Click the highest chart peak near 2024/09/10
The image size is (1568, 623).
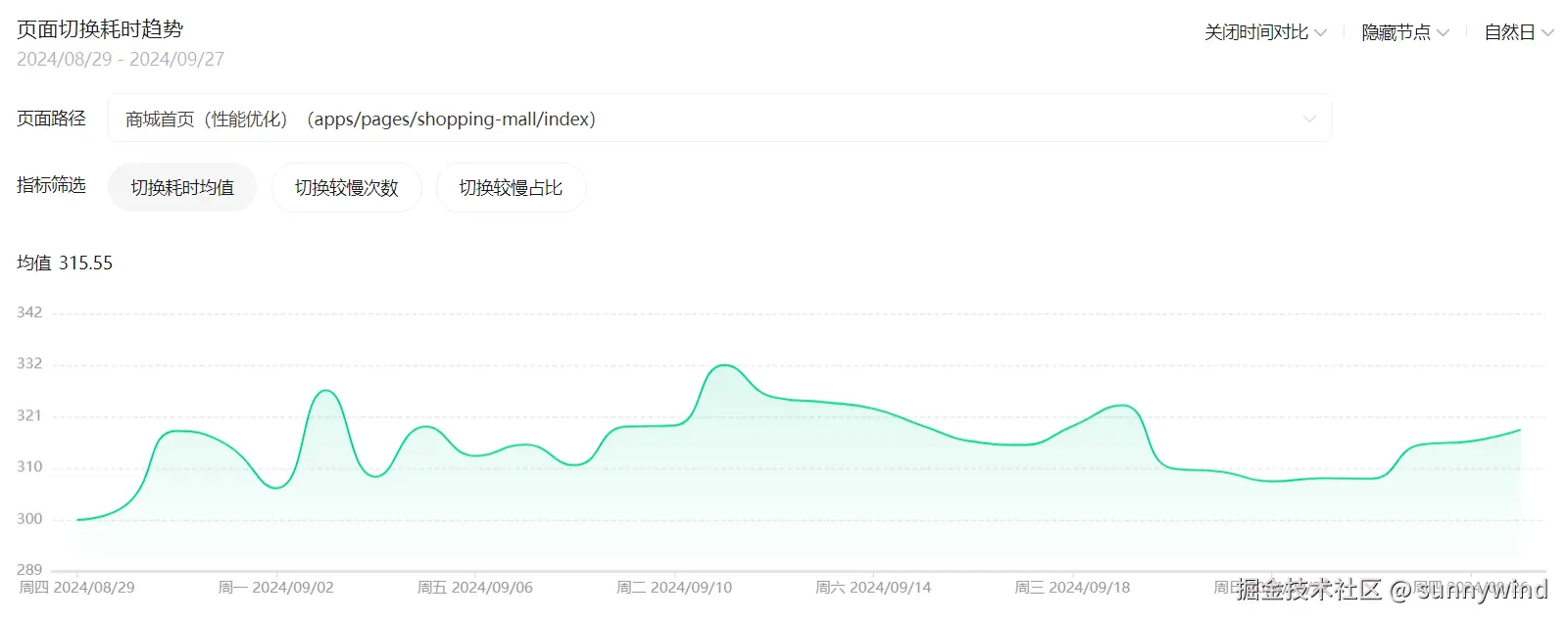[724, 365]
